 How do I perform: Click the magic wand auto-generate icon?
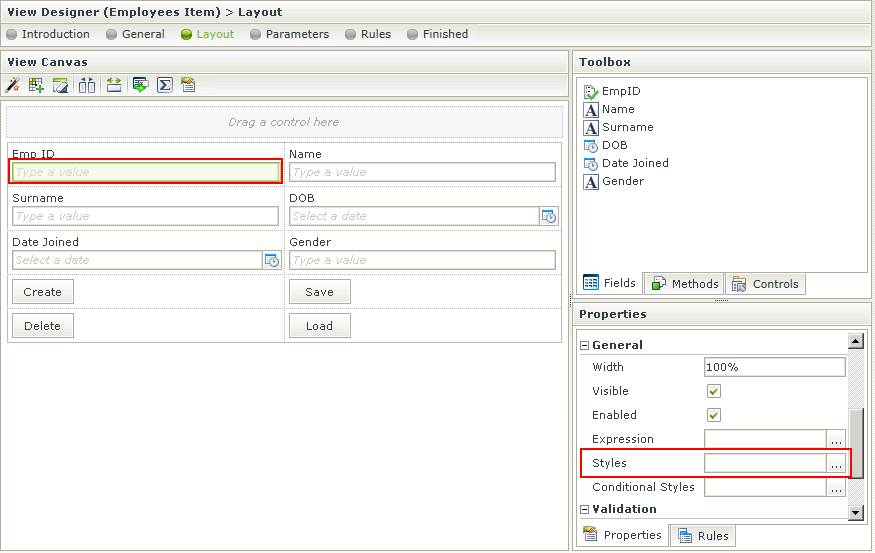12,85
